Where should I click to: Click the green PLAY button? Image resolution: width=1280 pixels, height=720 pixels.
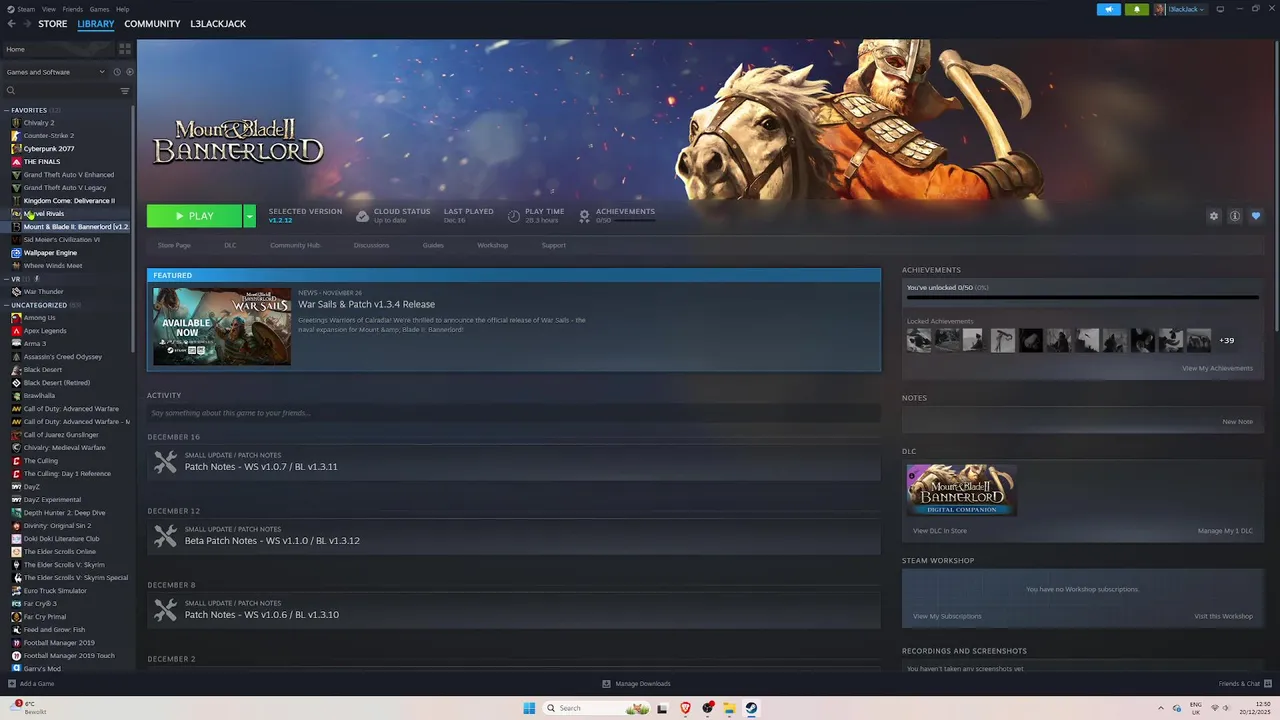click(195, 216)
